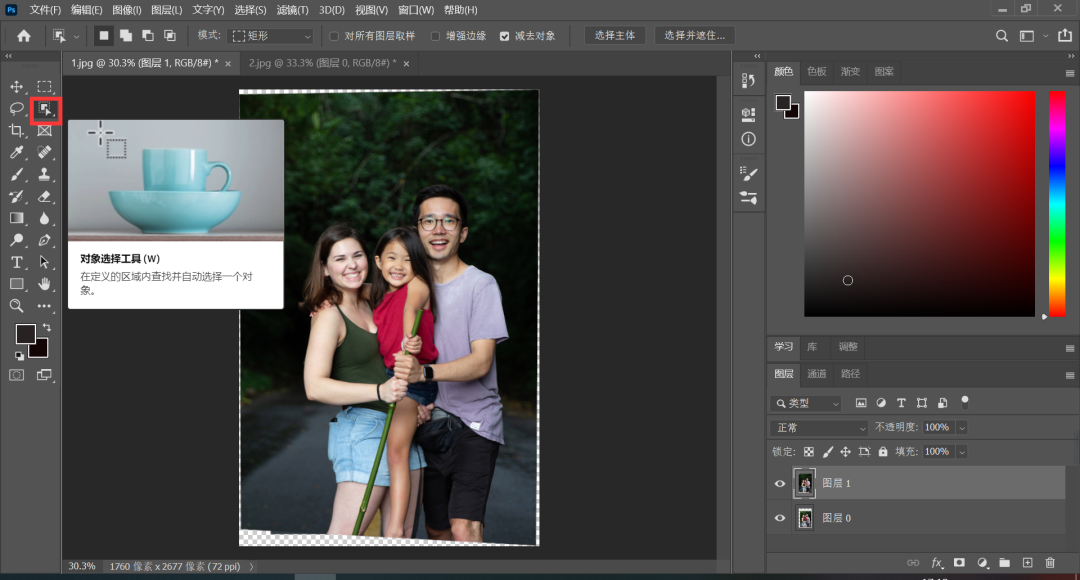Image resolution: width=1080 pixels, height=580 pixels.
Task: Hide 图层 1 visibility eye
Action: pos(780,484)
